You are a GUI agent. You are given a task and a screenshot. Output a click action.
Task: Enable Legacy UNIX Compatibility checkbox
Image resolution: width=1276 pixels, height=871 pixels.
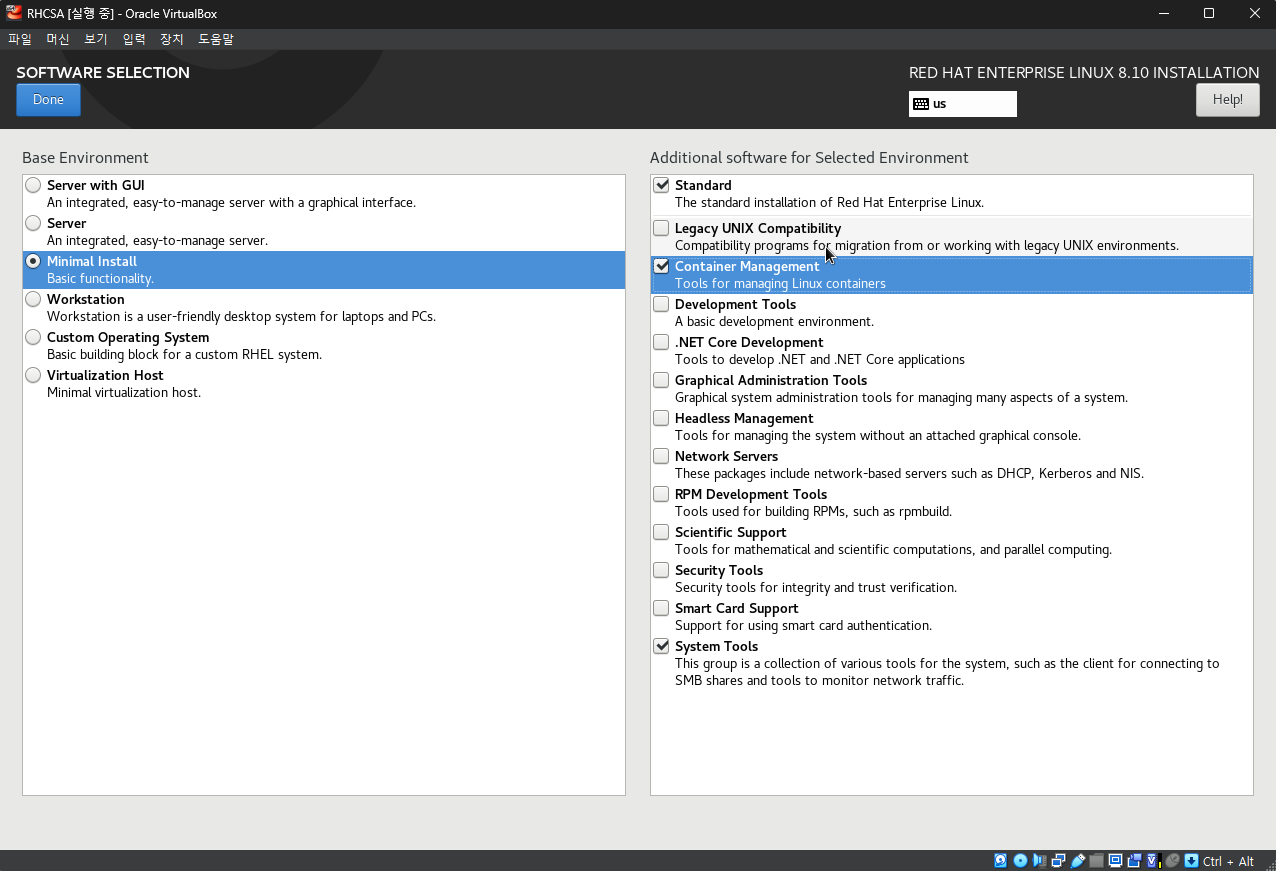(661, 228)
